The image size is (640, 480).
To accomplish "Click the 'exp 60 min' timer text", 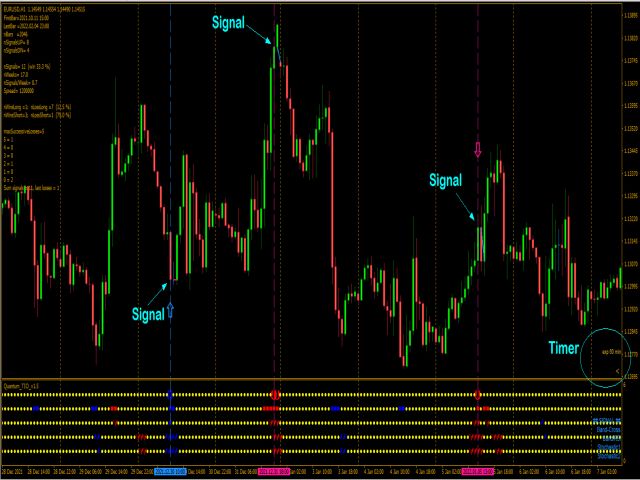I will click(611, 351).
